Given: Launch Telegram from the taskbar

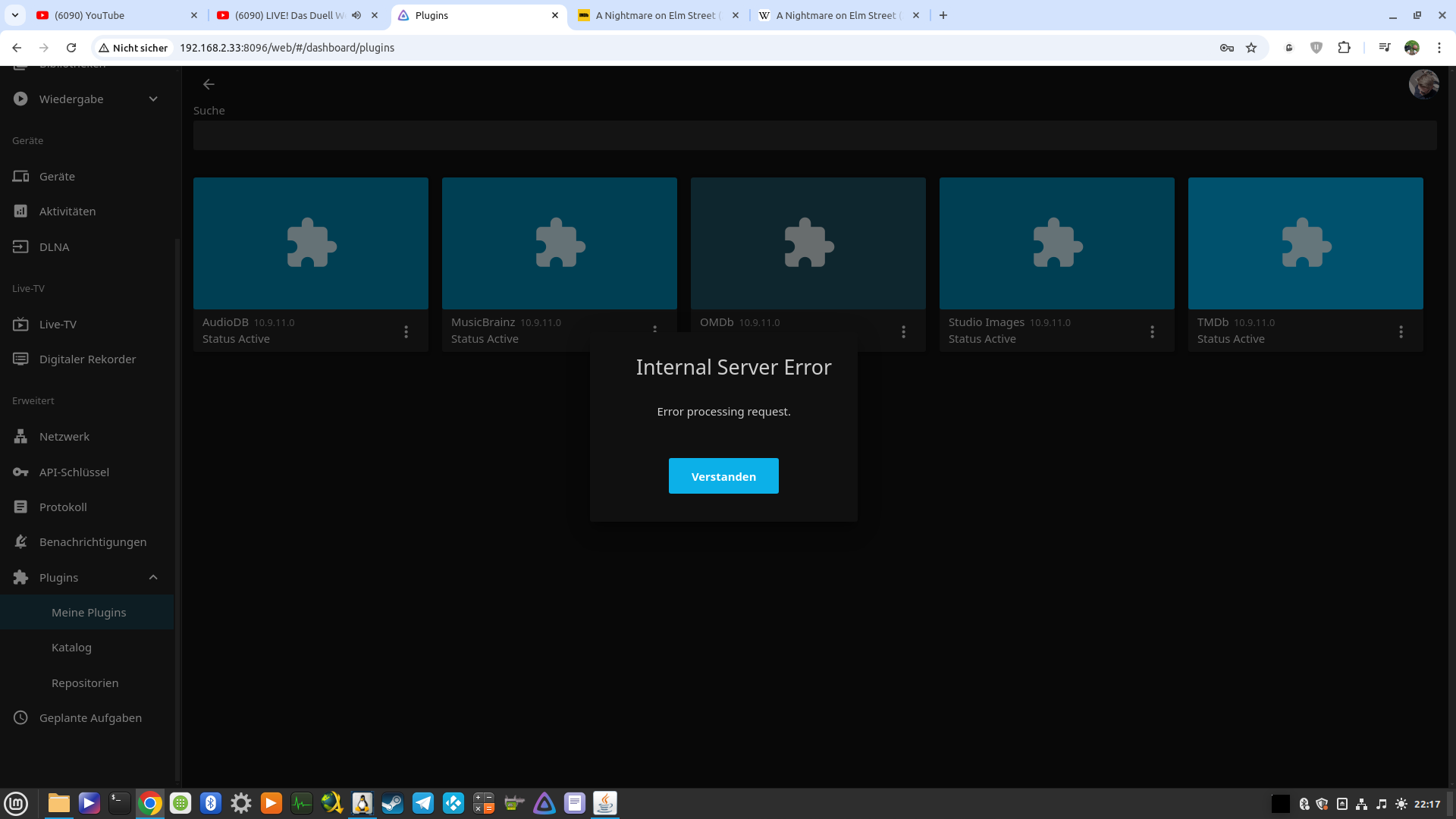Looking at the screenshot, I should pos(423,803).
